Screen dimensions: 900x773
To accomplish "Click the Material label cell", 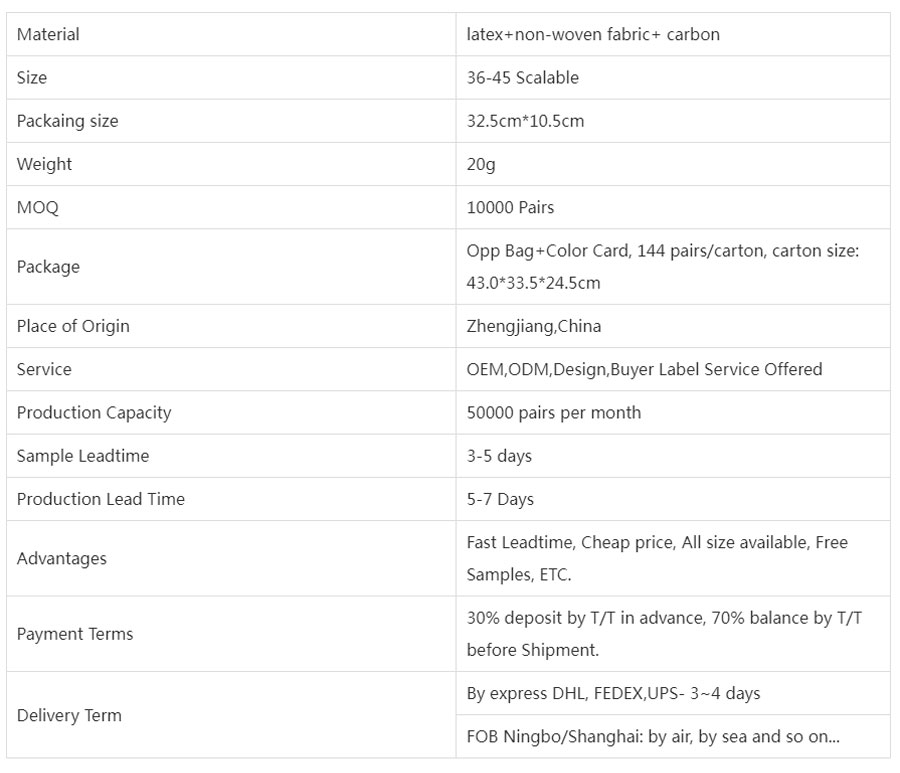I will [48, 35].
